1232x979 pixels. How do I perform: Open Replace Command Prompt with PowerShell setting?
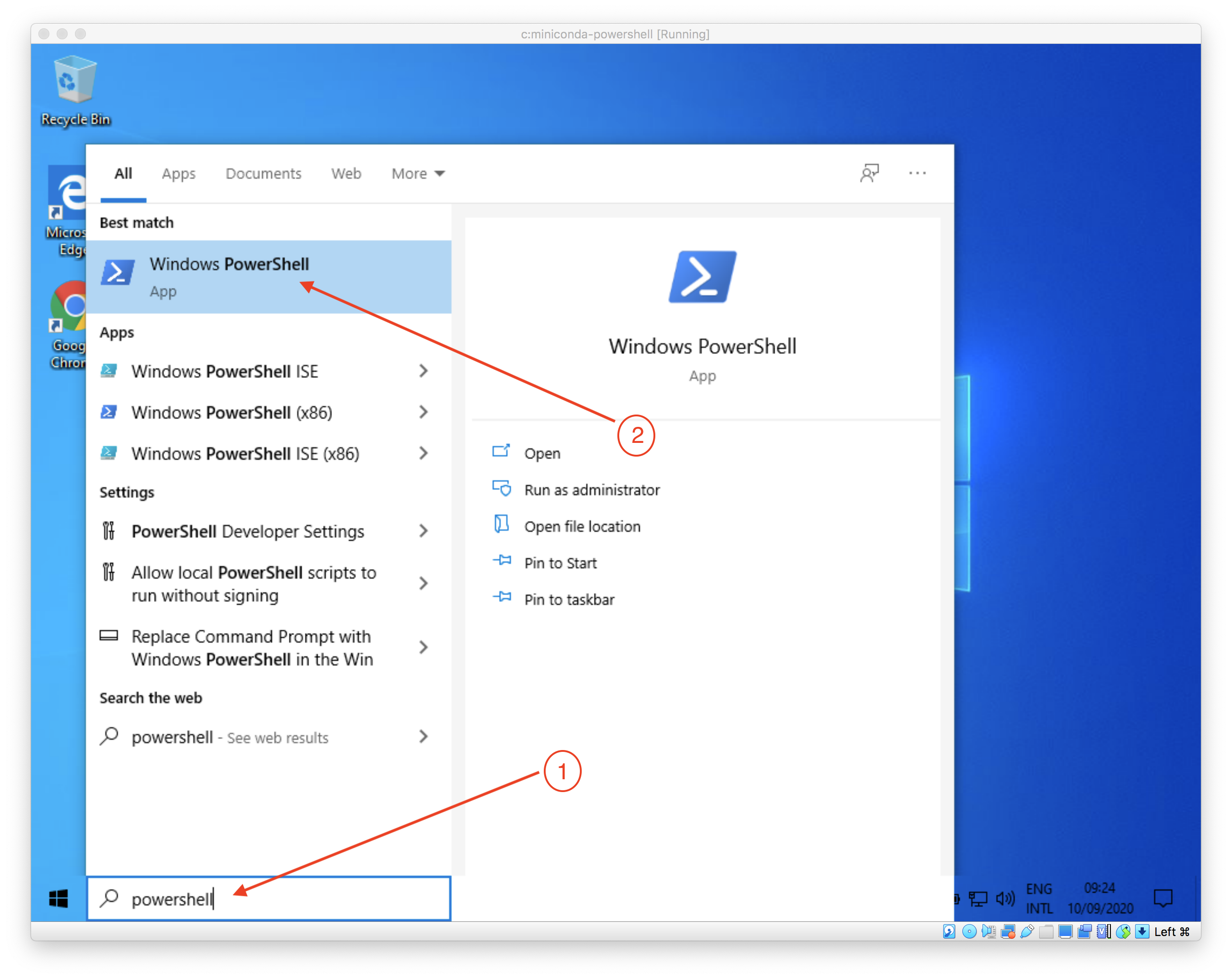(x=269, y=648)
